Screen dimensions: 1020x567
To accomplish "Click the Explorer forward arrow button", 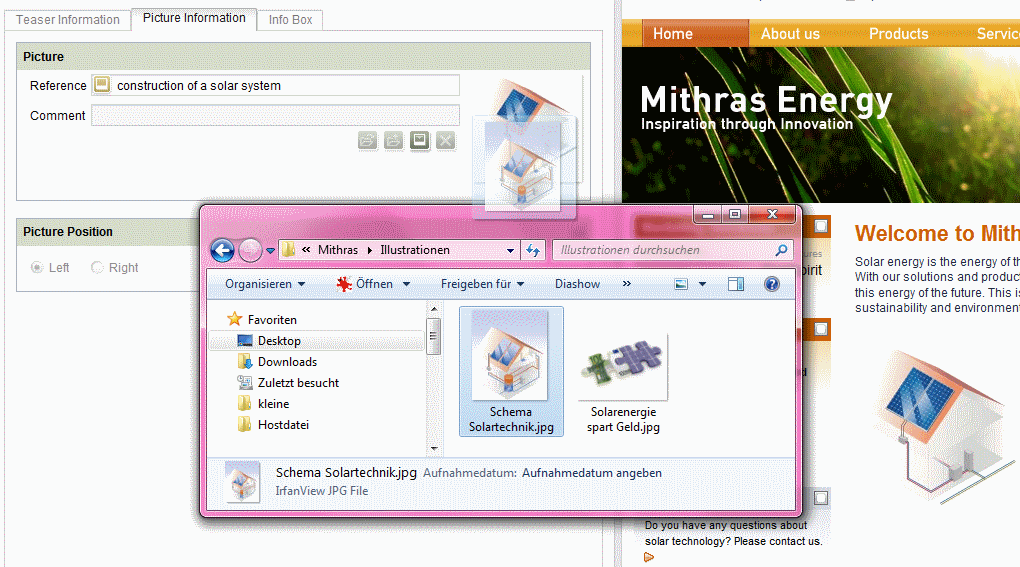I will pos(250,250).
